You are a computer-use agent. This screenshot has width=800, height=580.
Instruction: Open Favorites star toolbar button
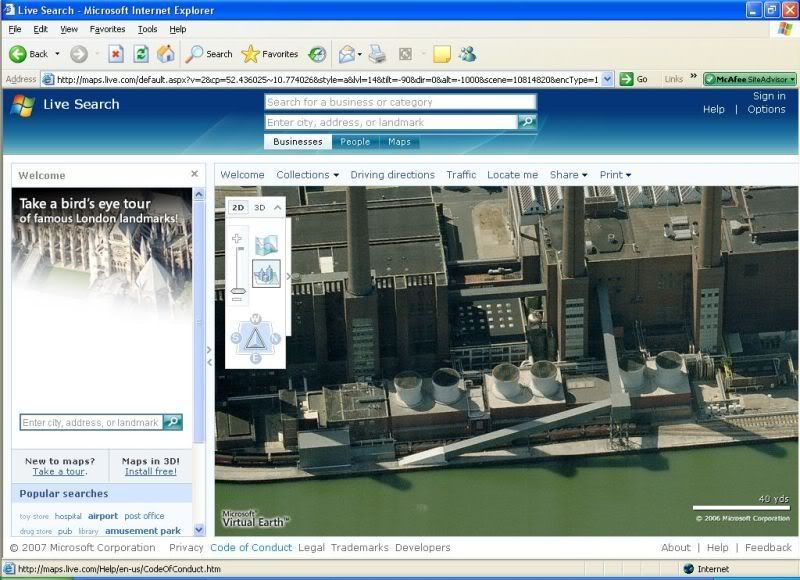270,54
